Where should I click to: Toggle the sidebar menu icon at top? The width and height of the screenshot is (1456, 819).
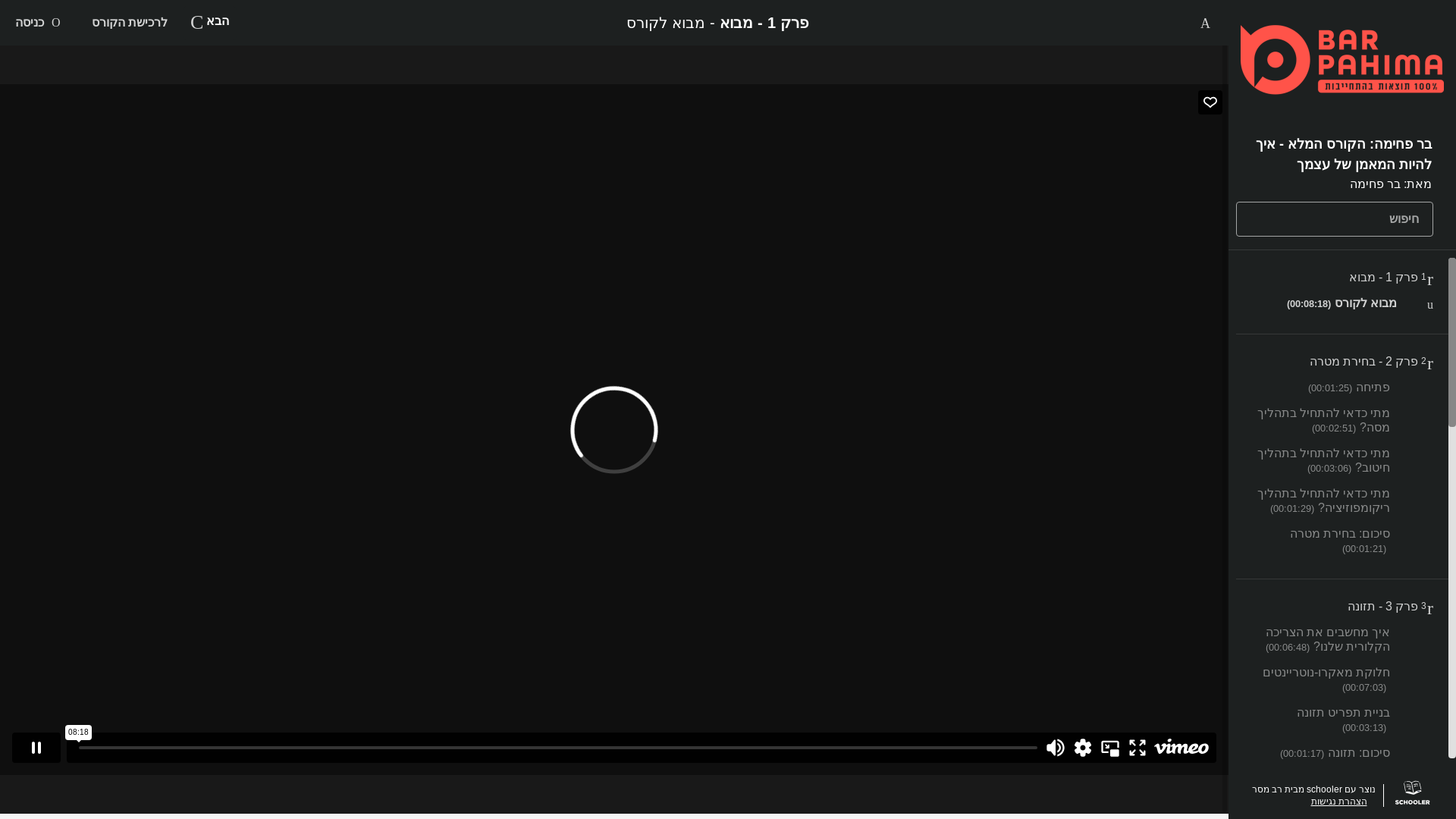click(1205, 24)
